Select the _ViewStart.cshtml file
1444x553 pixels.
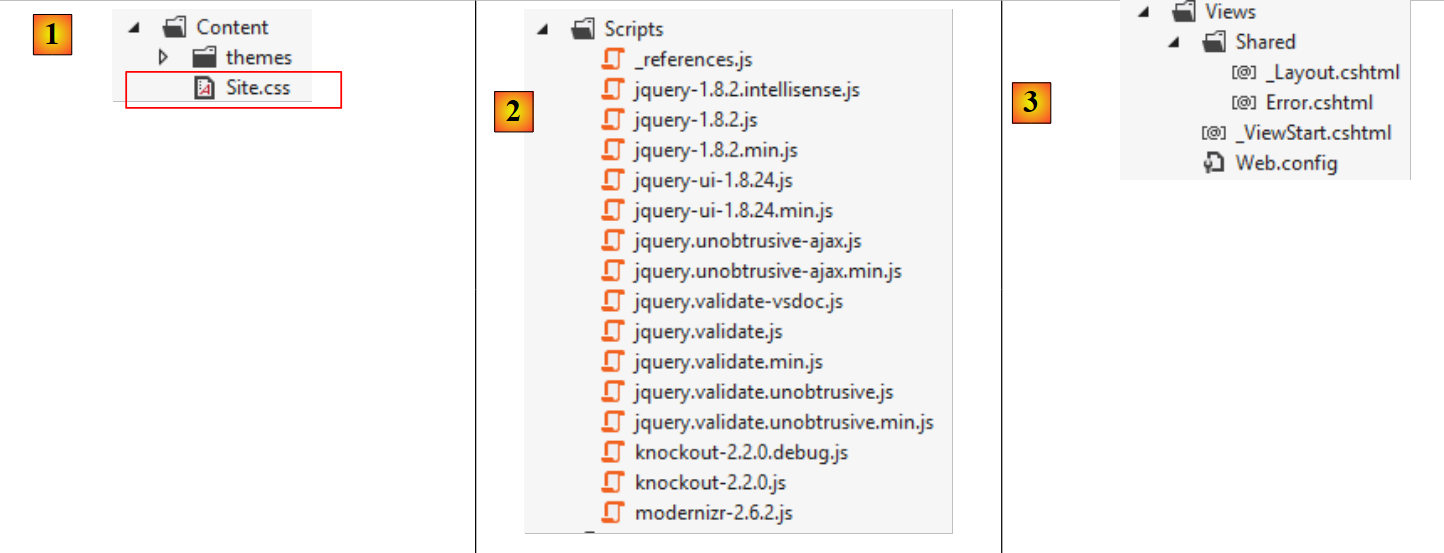[1313, 133]
